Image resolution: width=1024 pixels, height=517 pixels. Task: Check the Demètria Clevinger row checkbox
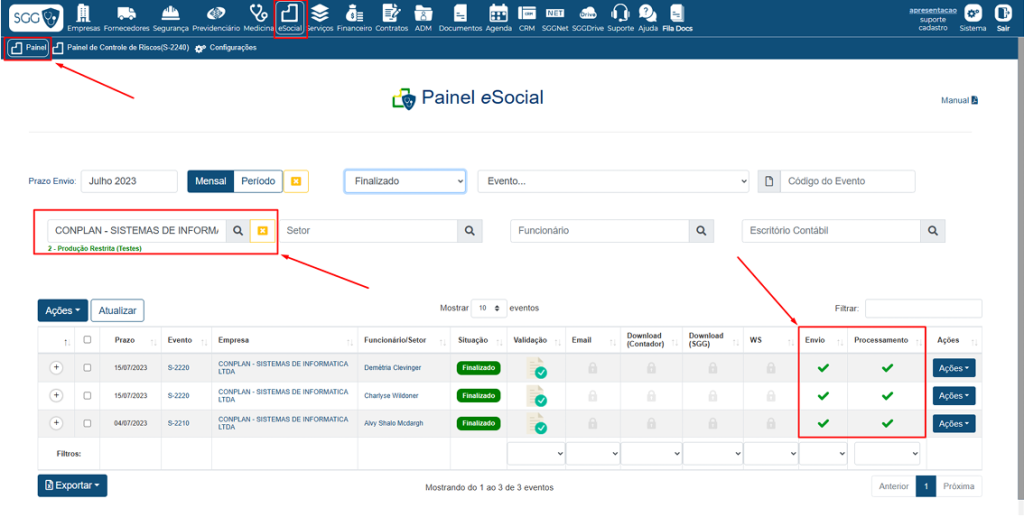click(x=88, y=368)
